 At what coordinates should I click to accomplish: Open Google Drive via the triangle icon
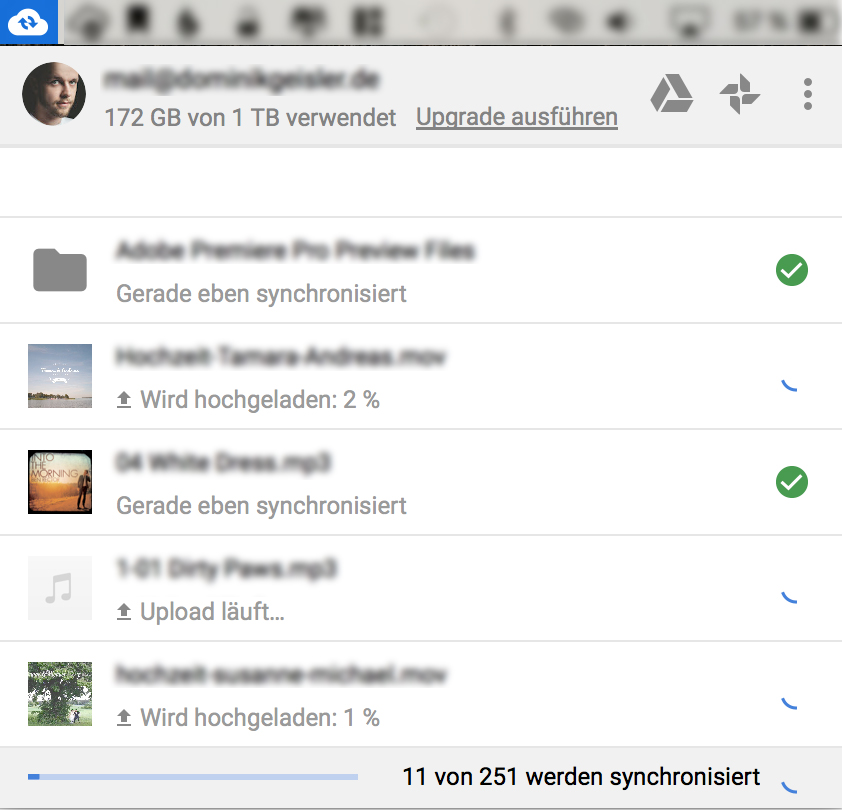(671, 94)
